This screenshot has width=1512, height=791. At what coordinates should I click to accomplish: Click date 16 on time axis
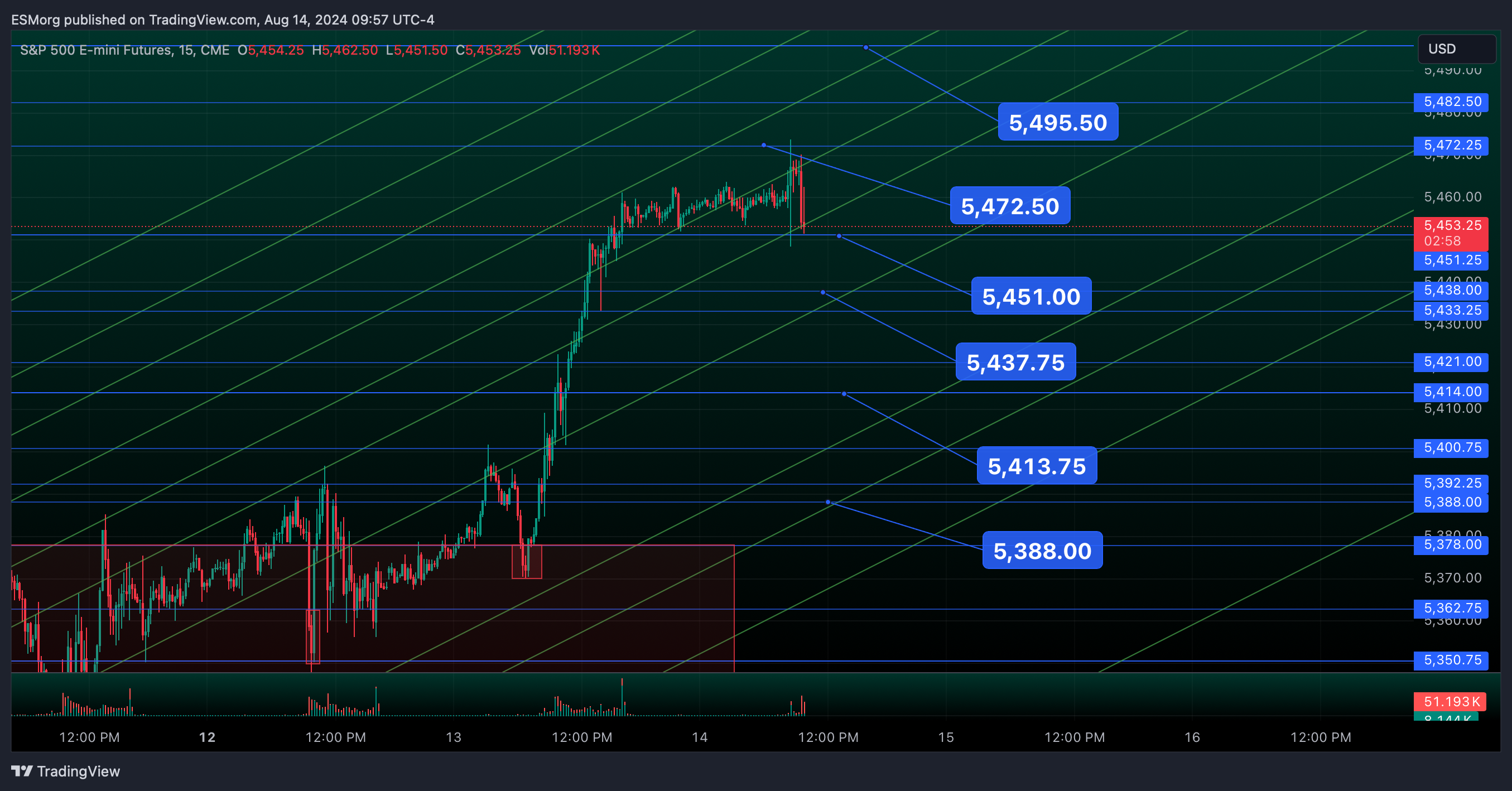pos(1192,737)
